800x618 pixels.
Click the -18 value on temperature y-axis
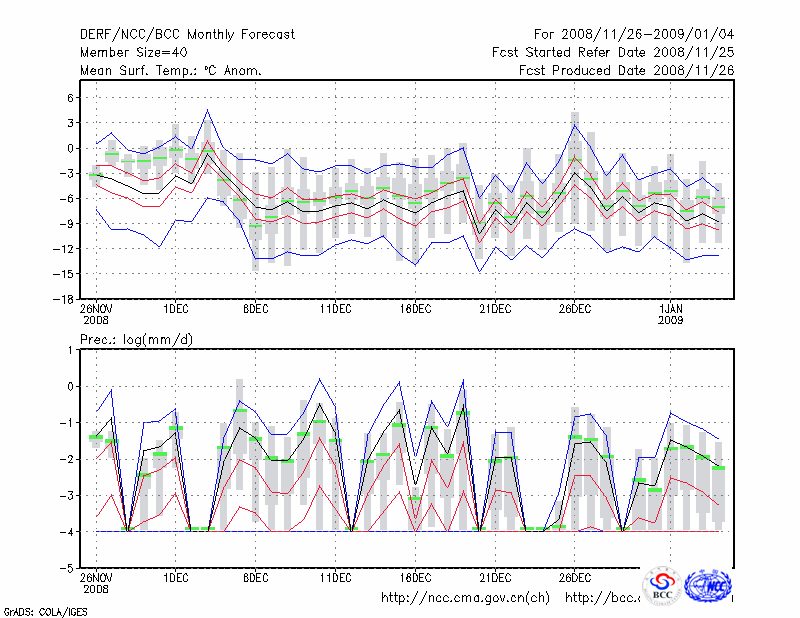click(x=60, y=299)
